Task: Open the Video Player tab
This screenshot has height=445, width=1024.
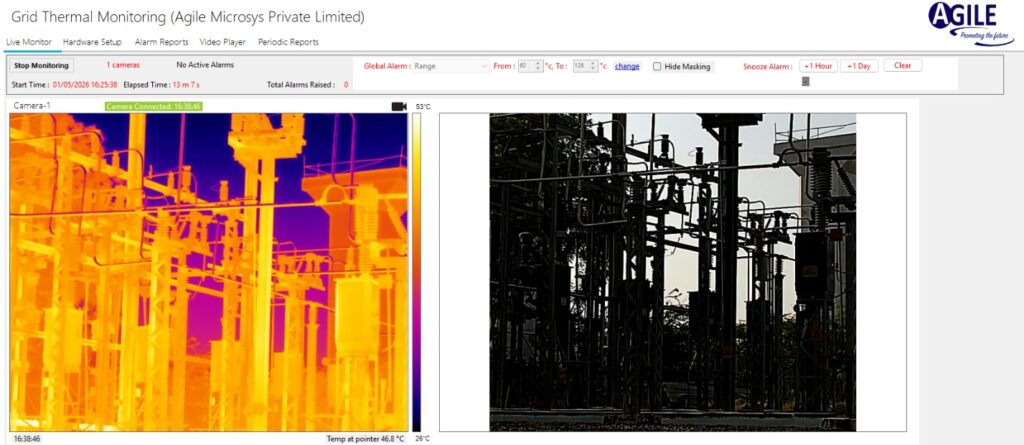Action: pyautogui.click(x=223, y=42)
